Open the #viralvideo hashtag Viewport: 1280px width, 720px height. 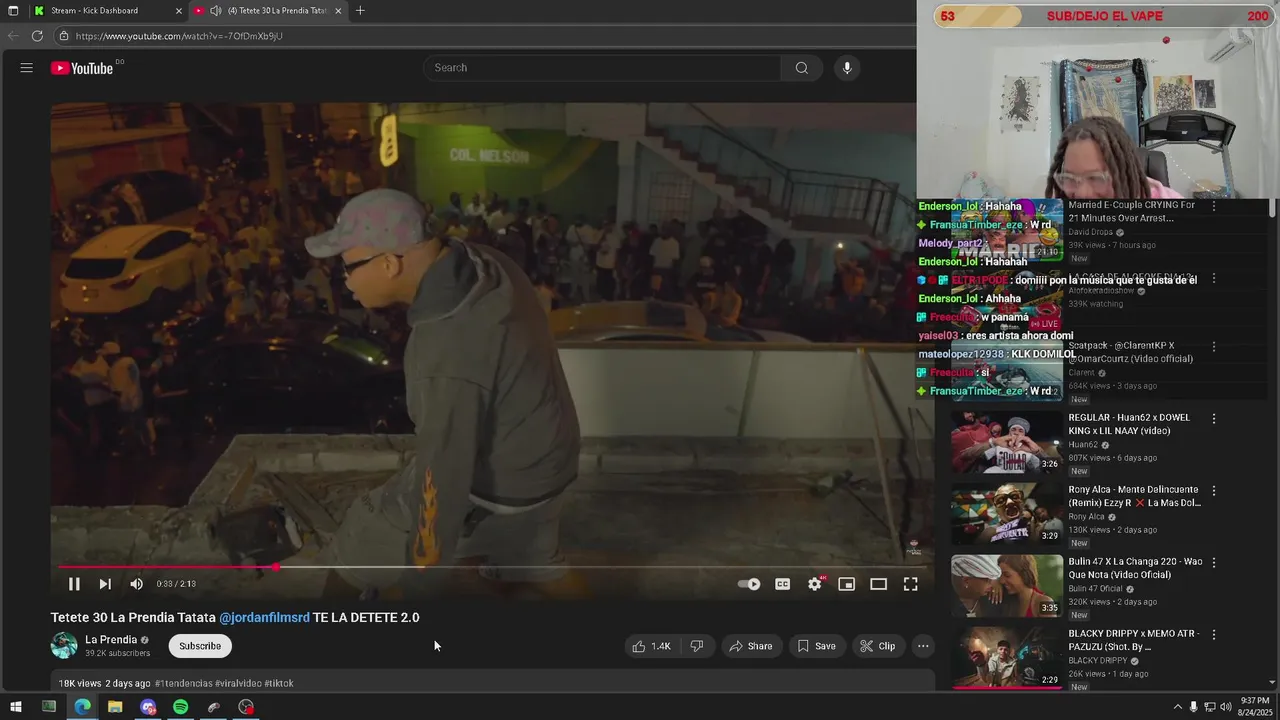click(238, 684)
